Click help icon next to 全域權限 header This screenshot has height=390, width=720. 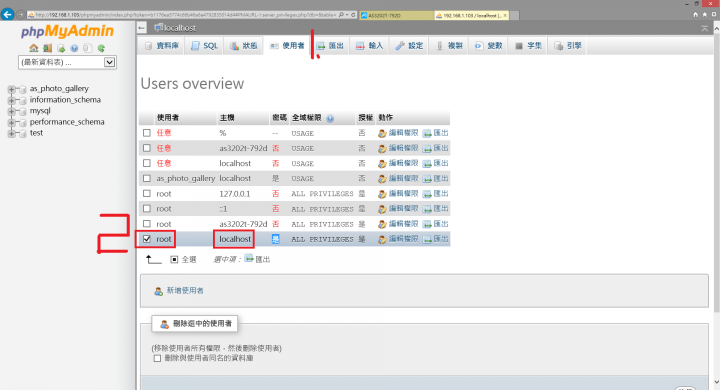tap(330, 119)
